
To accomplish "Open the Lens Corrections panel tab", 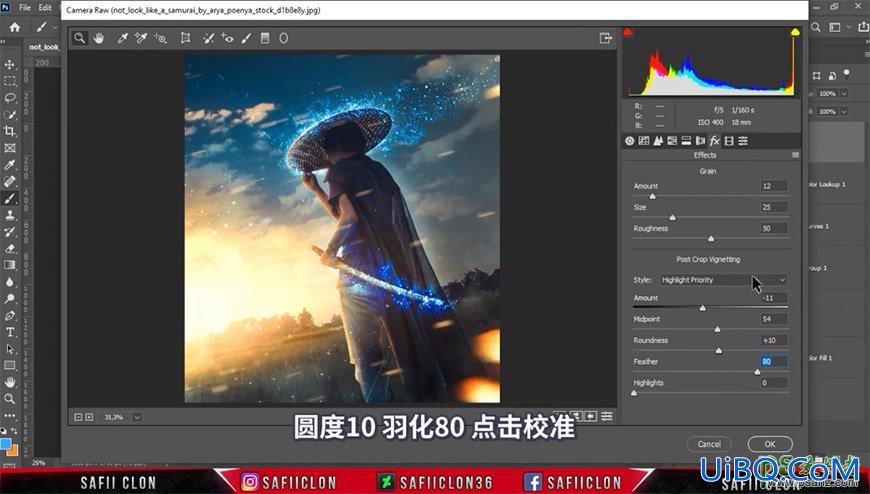I will pyautogui.click(x=700, y=141).
